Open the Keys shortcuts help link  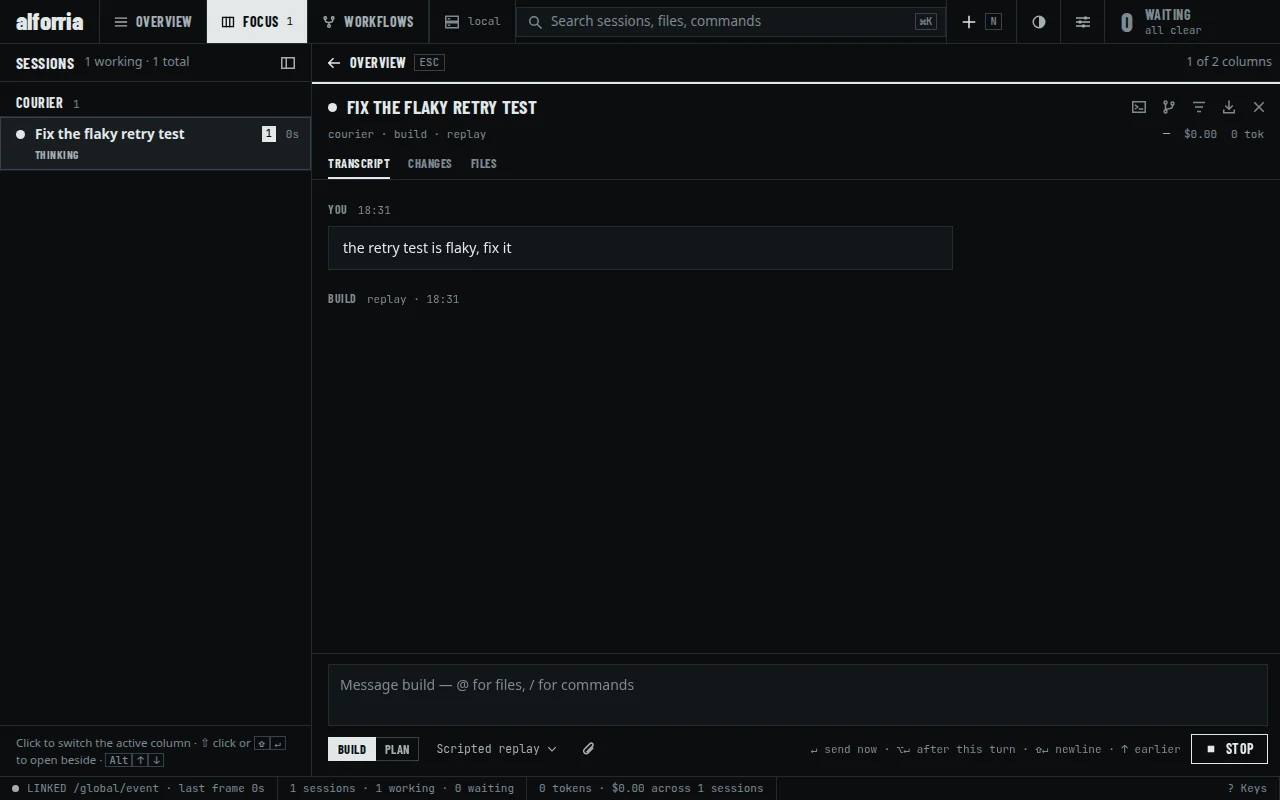coord(1247,788)
